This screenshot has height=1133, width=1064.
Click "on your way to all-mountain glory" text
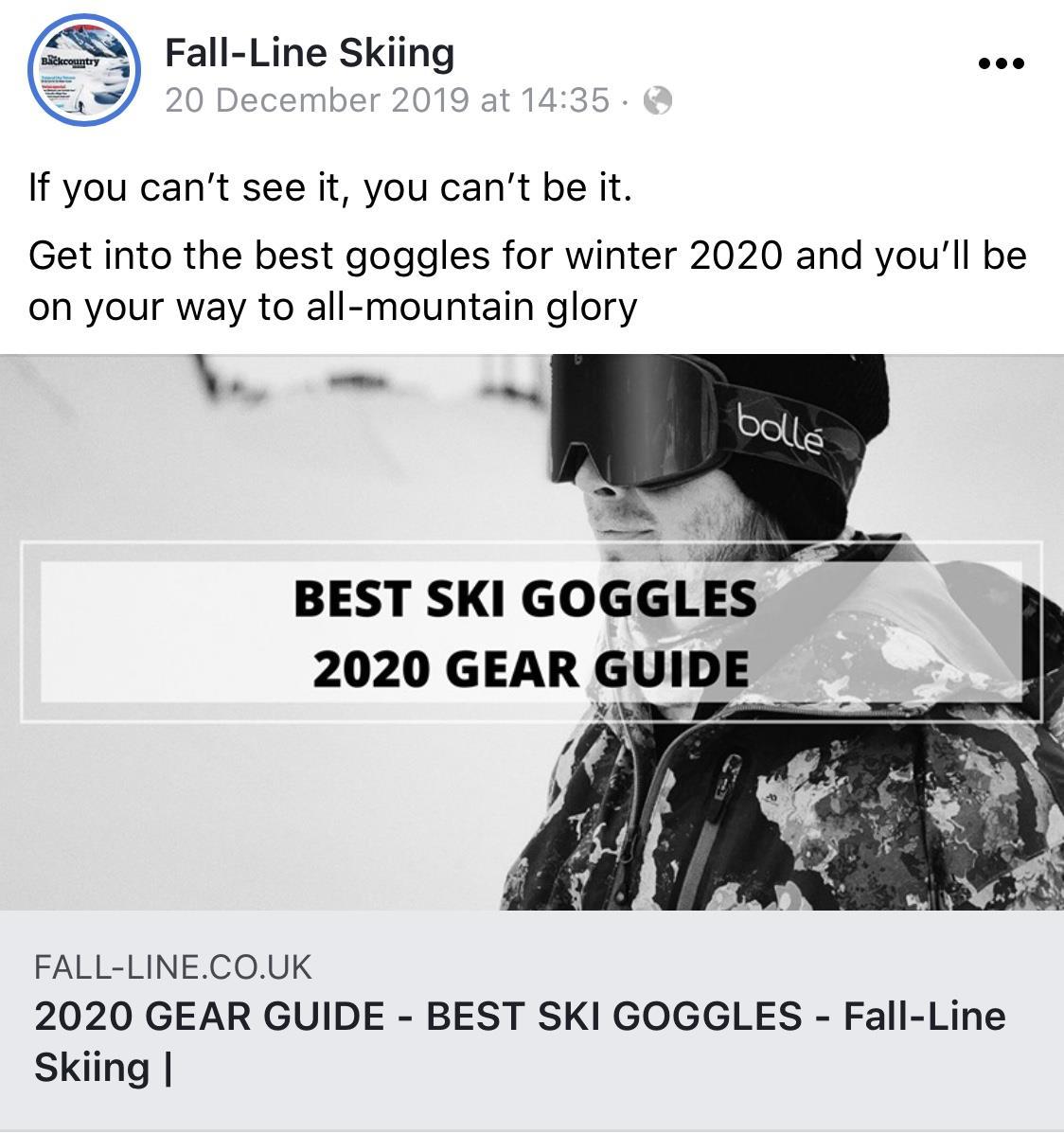332,307
